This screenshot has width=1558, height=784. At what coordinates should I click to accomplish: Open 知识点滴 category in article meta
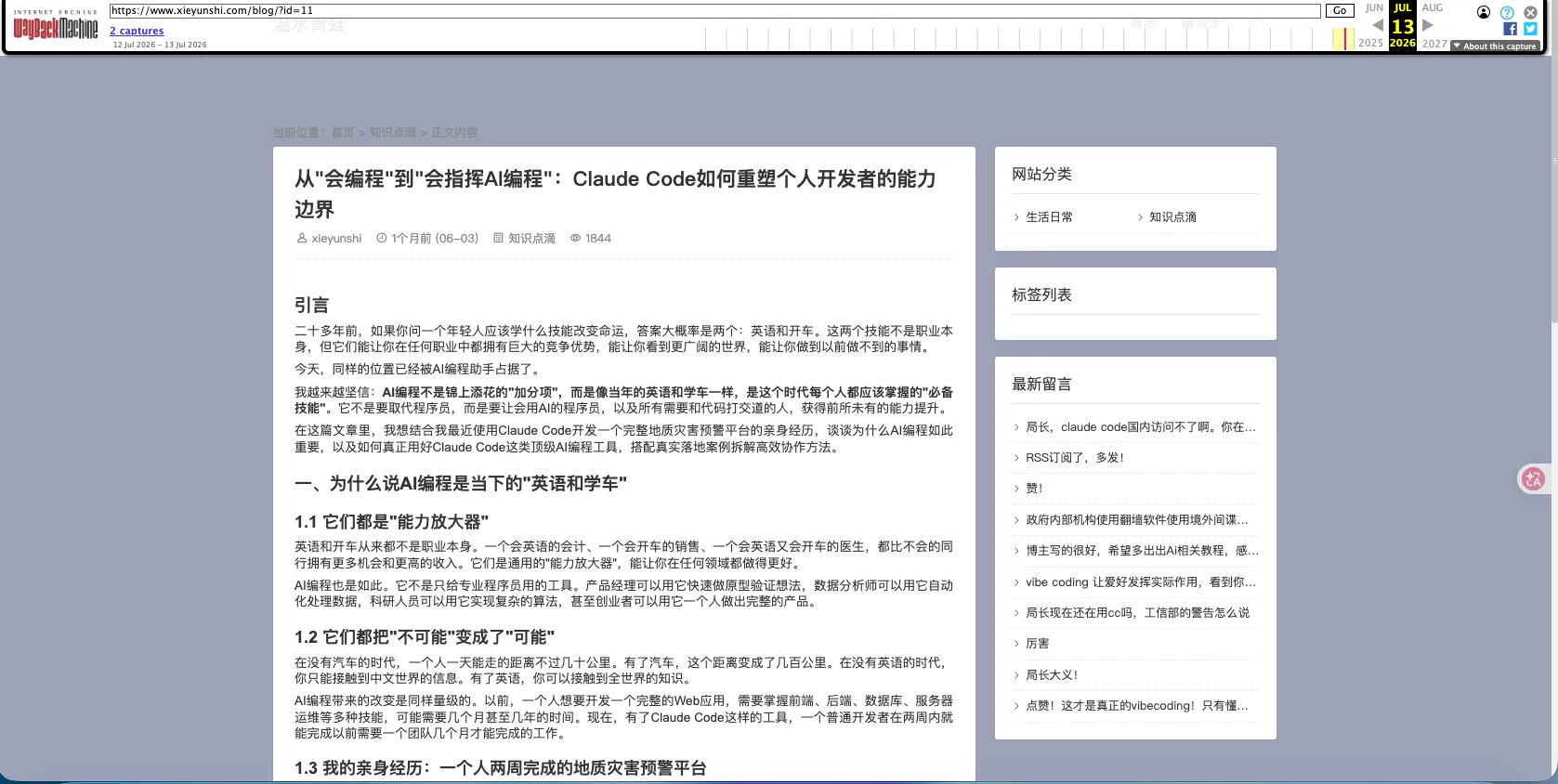pyautogui.click(x=531, y=239)
